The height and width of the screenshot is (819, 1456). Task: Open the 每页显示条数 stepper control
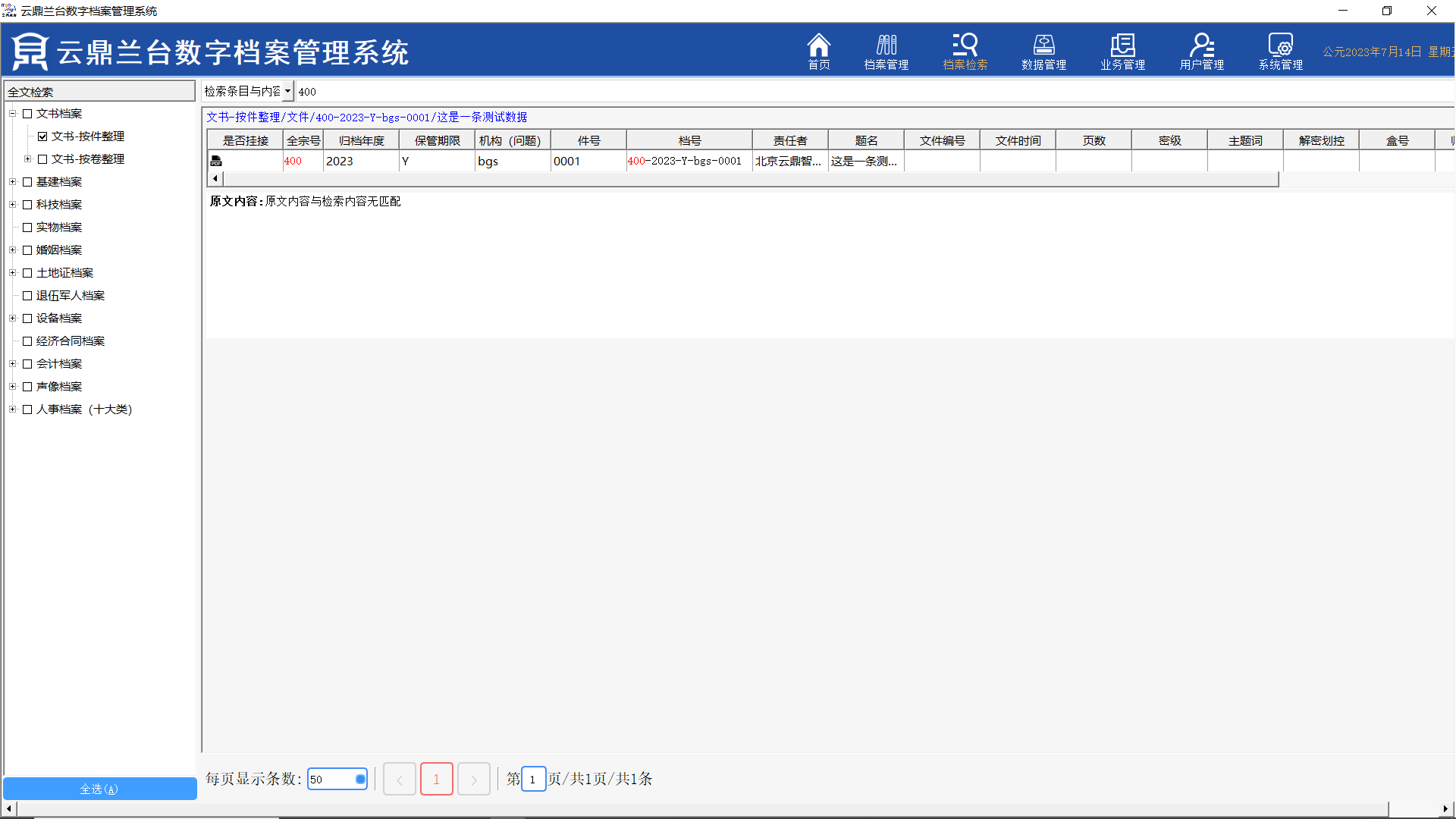click(360, 779)
